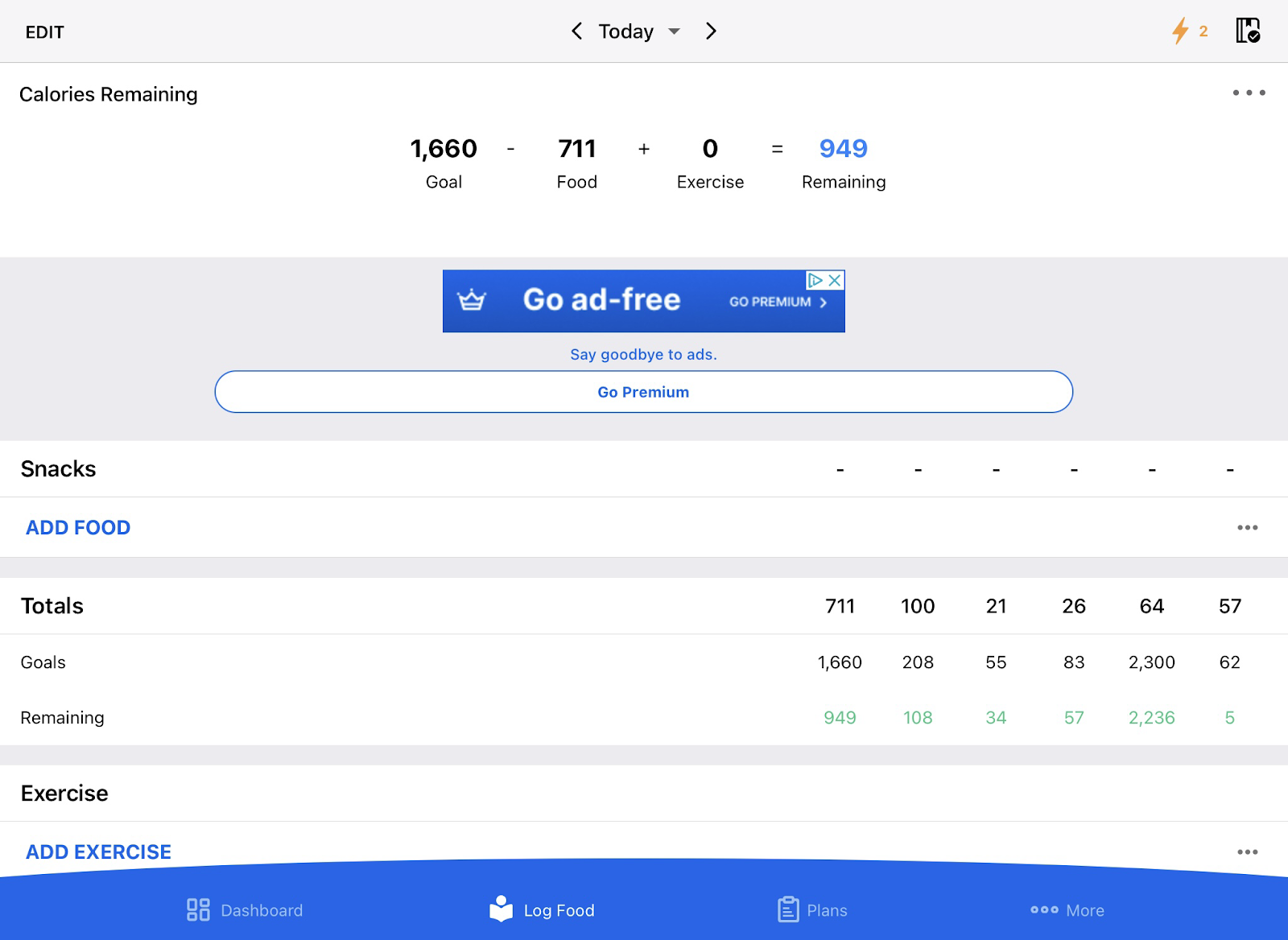1288x940 pixels.
Task: Open Exercise more options menu
Action: click(1247, 852)
